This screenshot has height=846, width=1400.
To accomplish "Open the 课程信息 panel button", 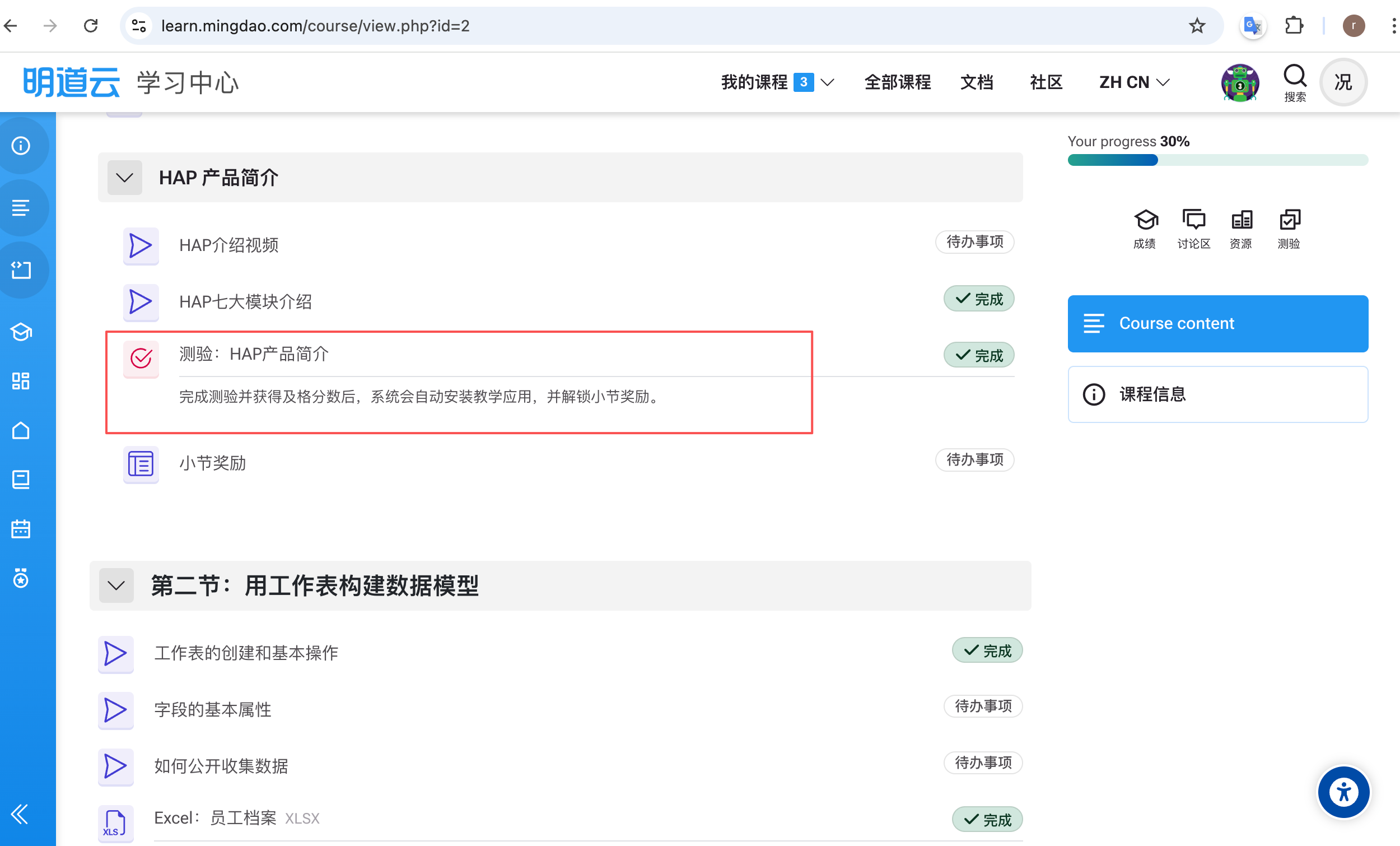I will [x=1217, y=394].
